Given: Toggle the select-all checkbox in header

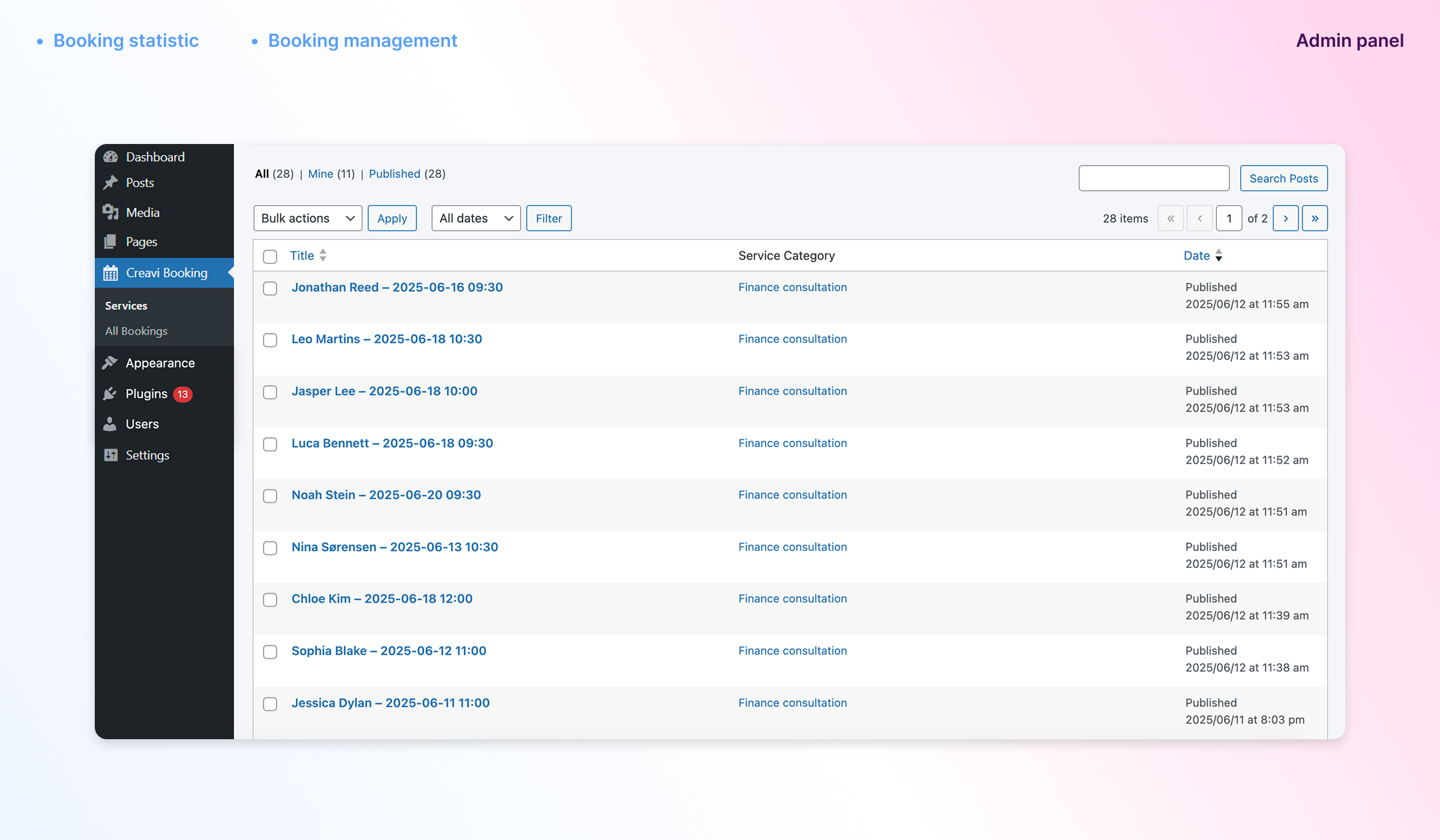Looking at the screenshot, I should tap(270, 257).
